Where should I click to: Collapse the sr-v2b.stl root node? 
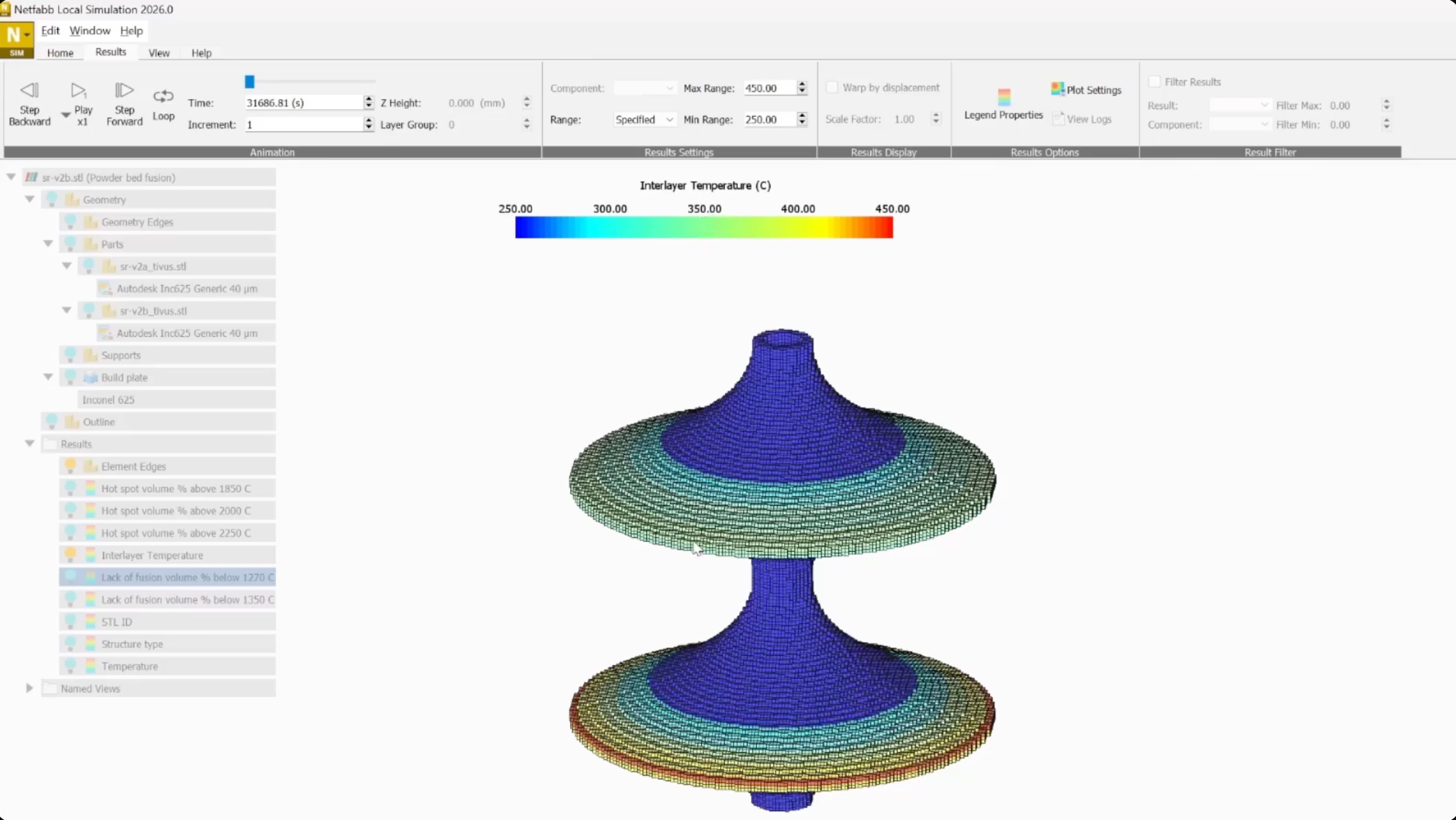coord(11,177)
